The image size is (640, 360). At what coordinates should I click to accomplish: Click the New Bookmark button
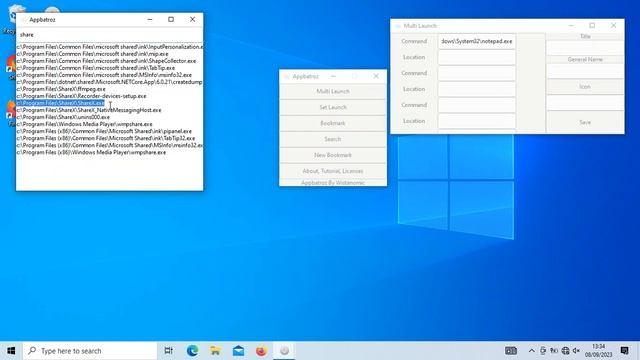click(x=333, y=155)
